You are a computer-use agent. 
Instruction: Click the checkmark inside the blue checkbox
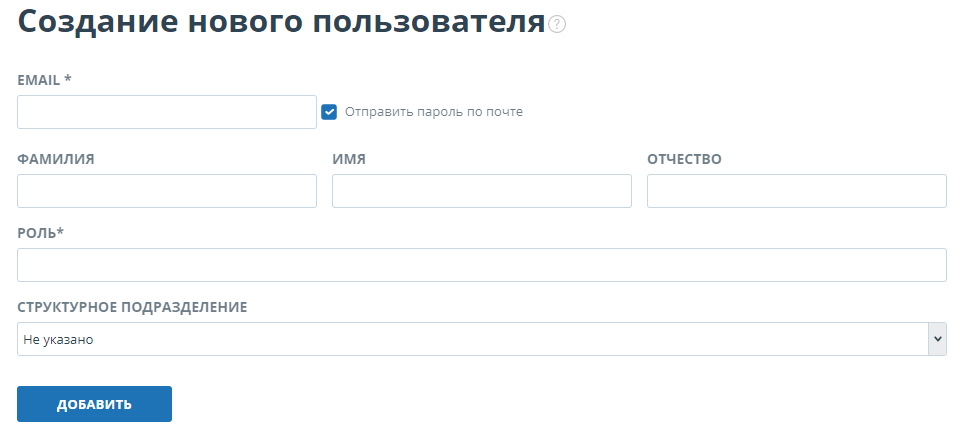[329, 112]
